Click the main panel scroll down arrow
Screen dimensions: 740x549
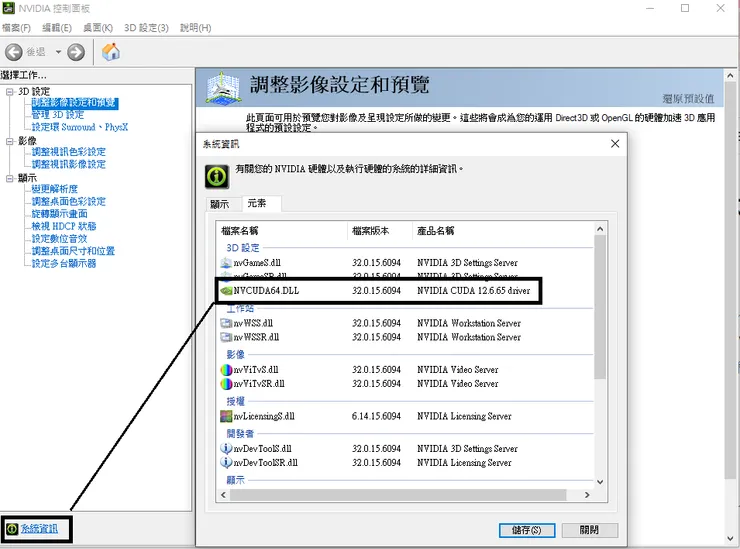[730, 539]
